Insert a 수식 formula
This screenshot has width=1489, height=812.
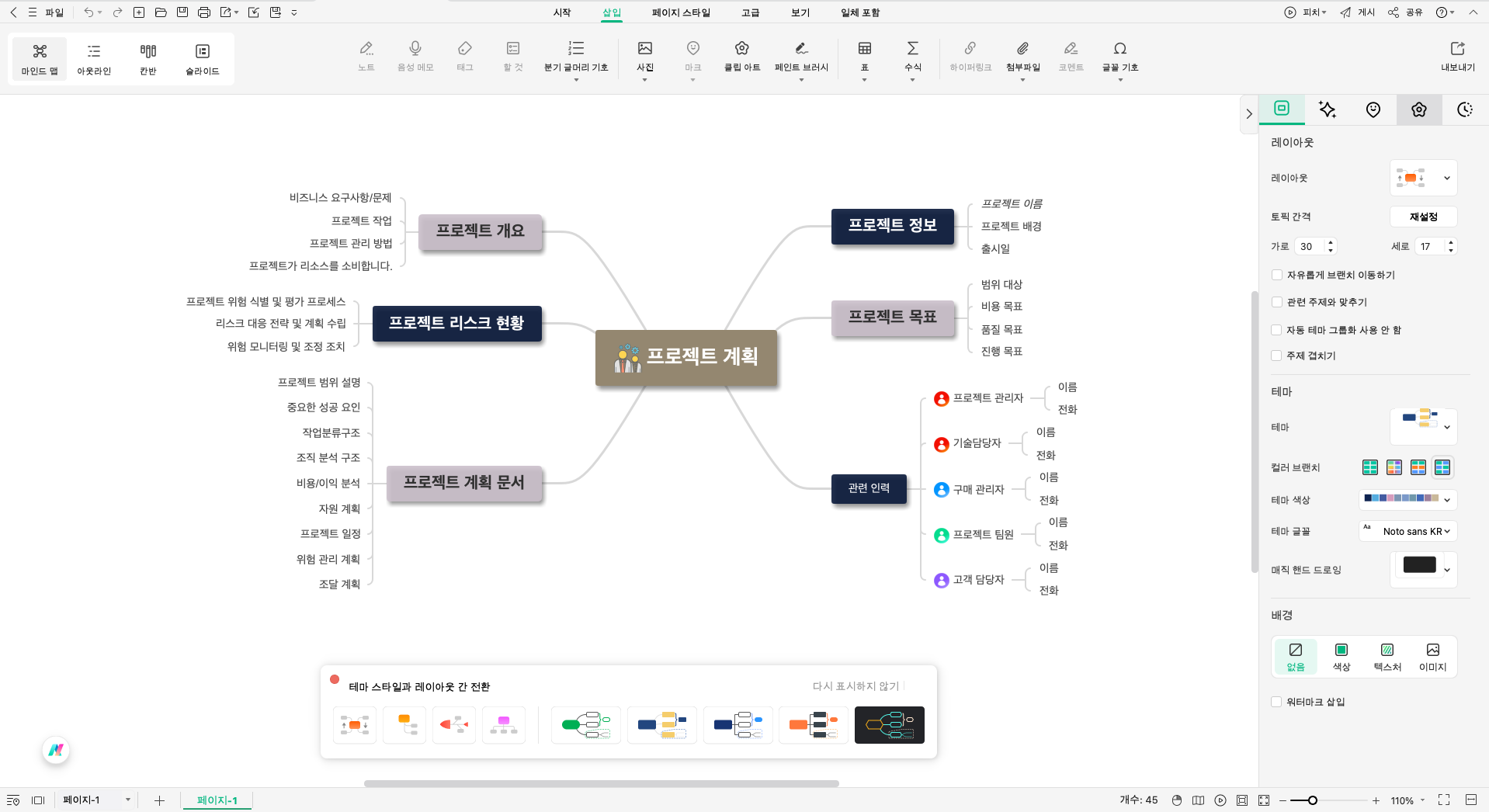(913, 56)
